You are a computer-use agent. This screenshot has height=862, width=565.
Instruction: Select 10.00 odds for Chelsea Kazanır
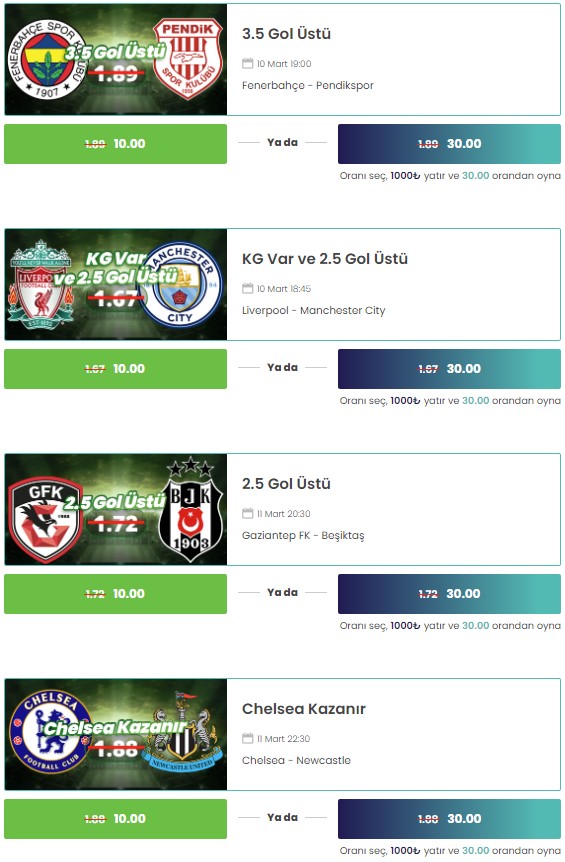point(115,819)
